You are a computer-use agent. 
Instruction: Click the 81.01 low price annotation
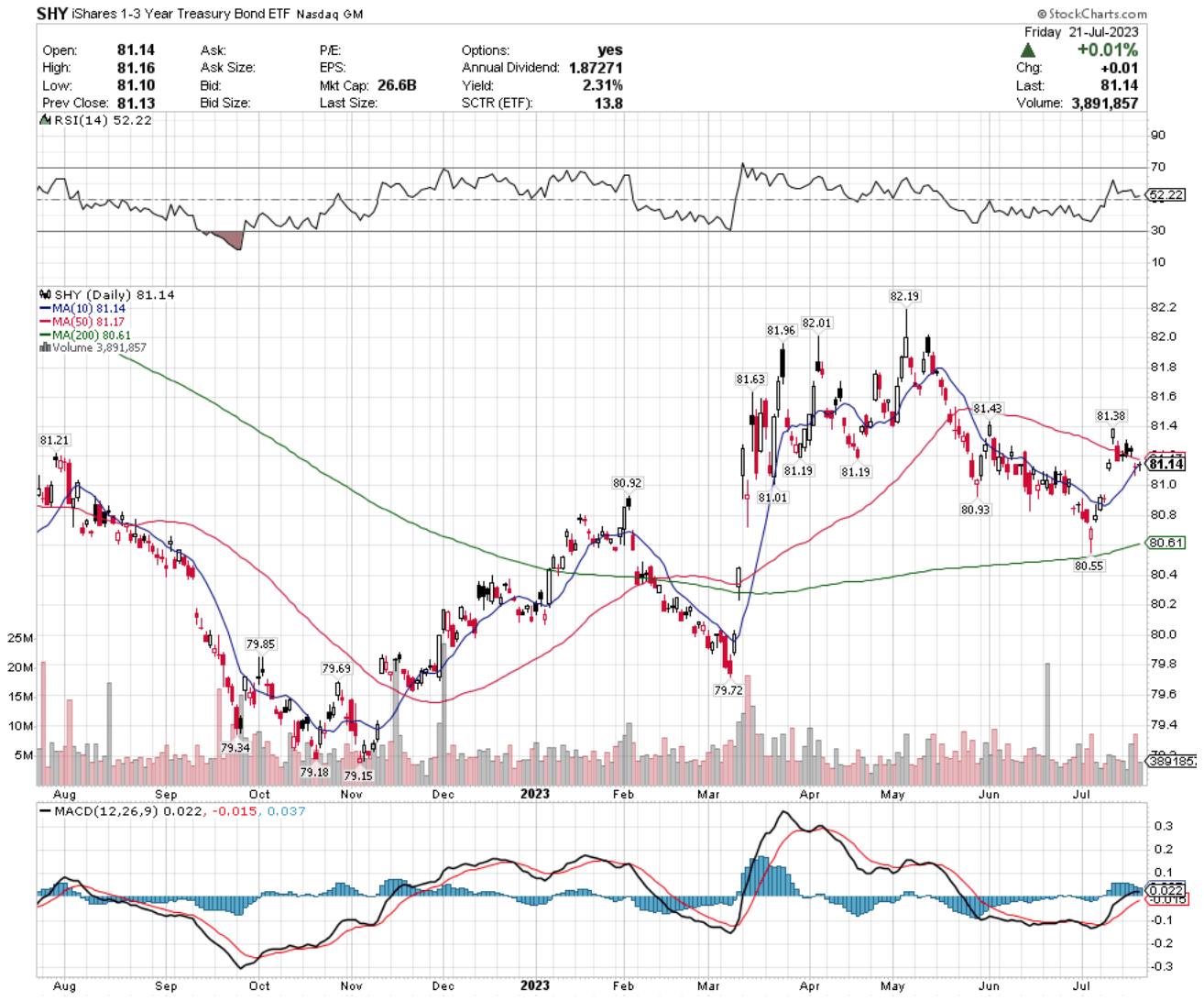[772, 498]
